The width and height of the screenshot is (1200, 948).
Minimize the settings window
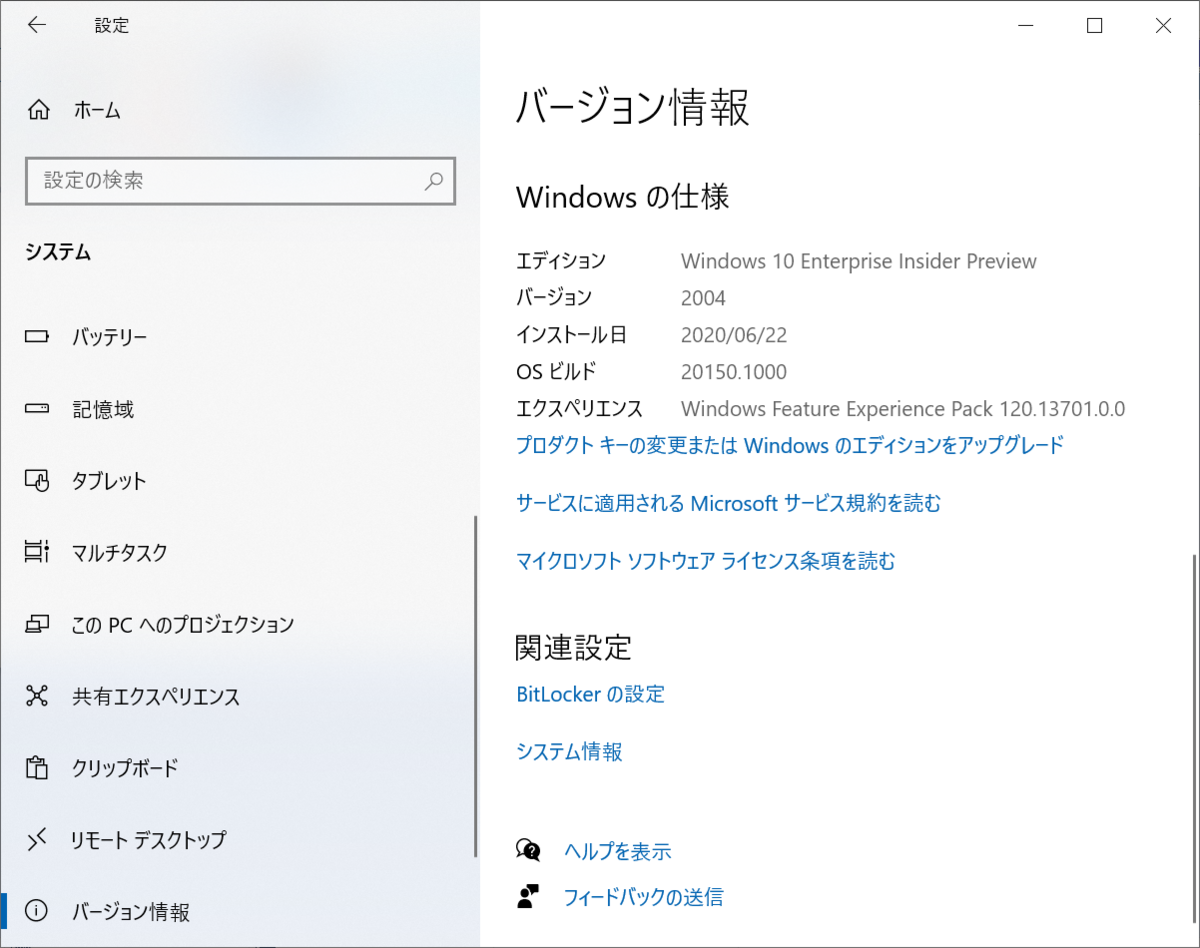coord(1026,26)
